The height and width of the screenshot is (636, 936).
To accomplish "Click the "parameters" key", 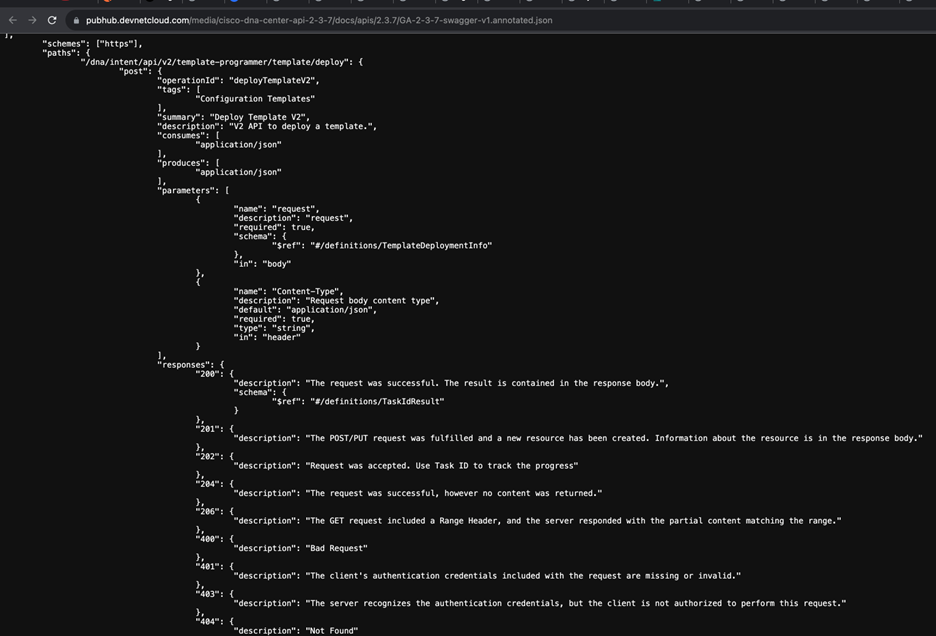I will pos(187,190).
